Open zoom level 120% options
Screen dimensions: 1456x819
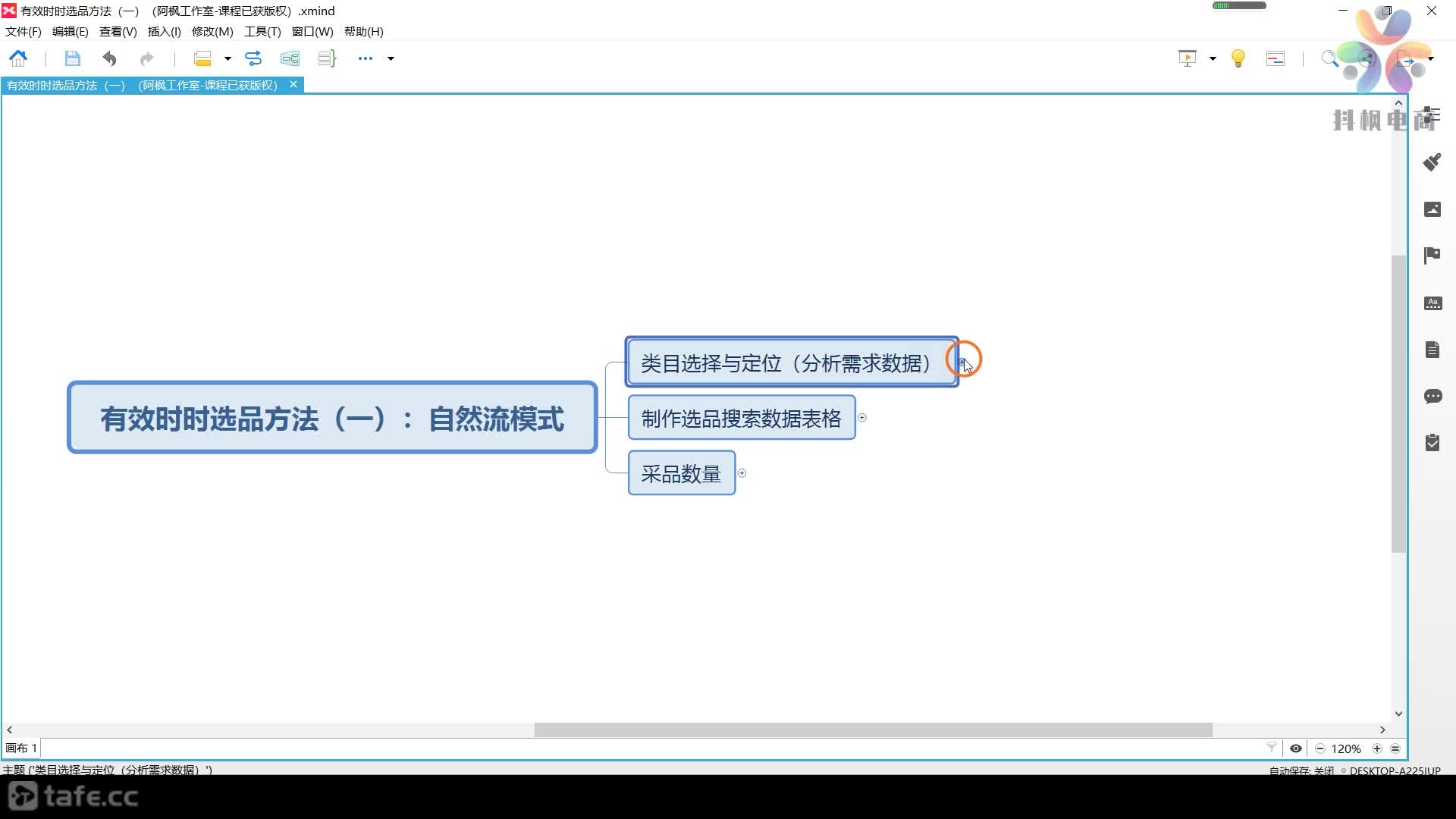tap(1346, 748)
